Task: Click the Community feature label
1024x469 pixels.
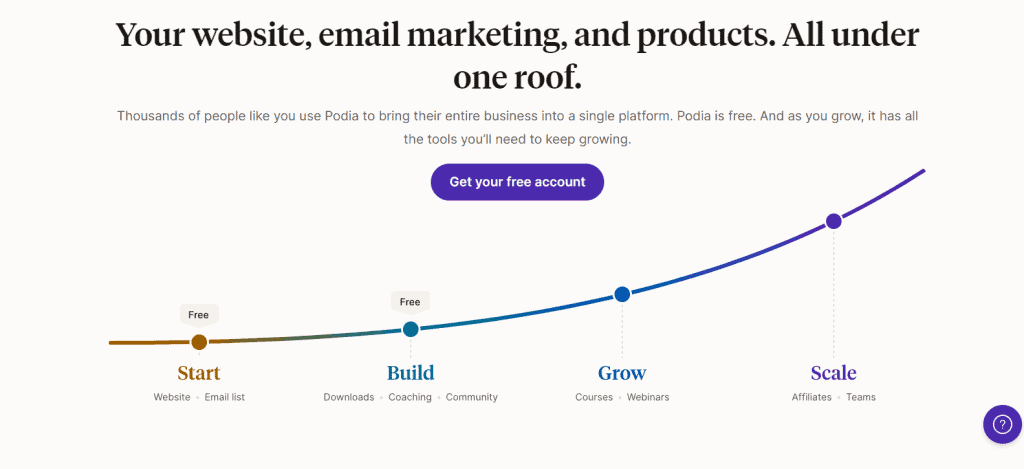Action: tap(472, 397)
